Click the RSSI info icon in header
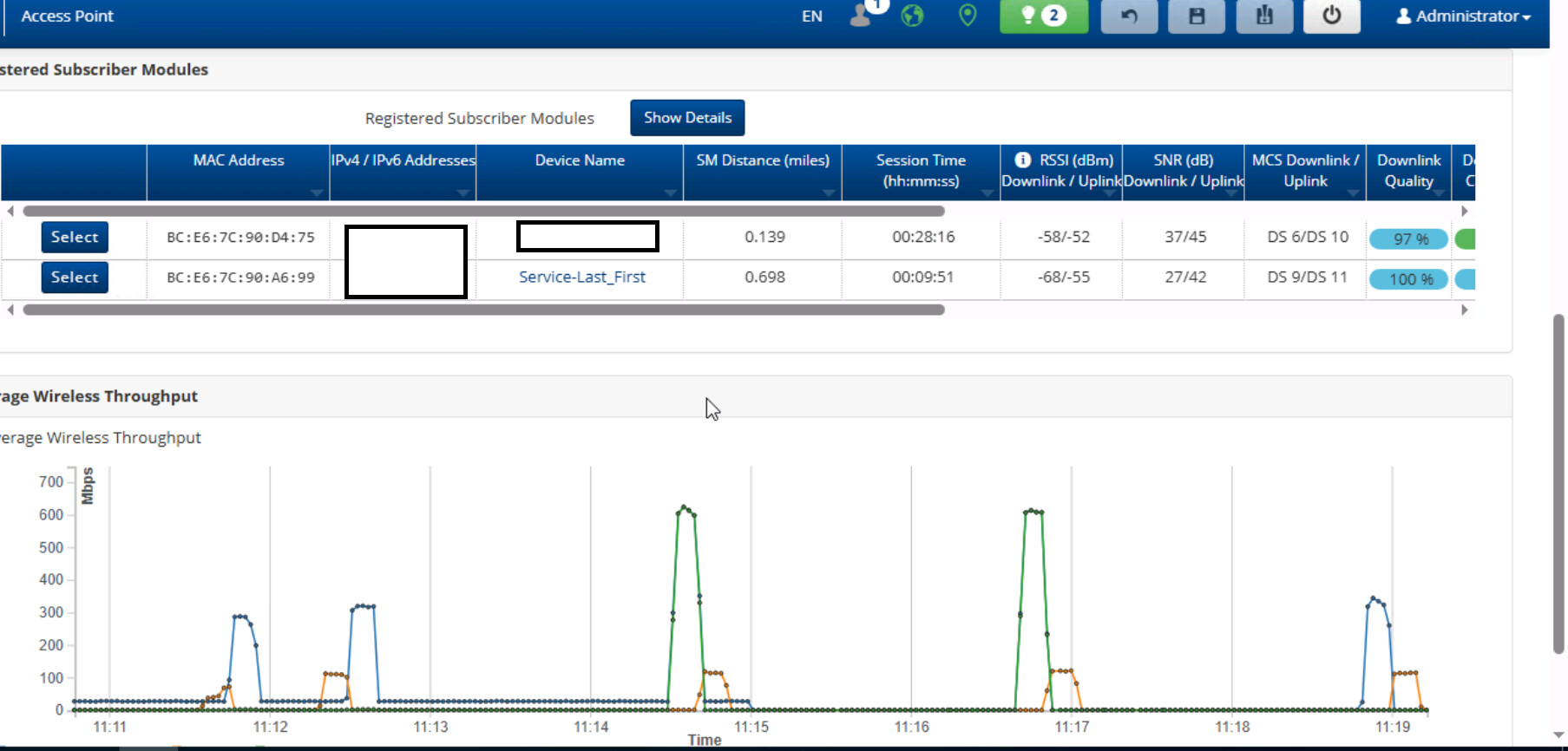The image size is (1568, 751). click(x=1022, y=160)
